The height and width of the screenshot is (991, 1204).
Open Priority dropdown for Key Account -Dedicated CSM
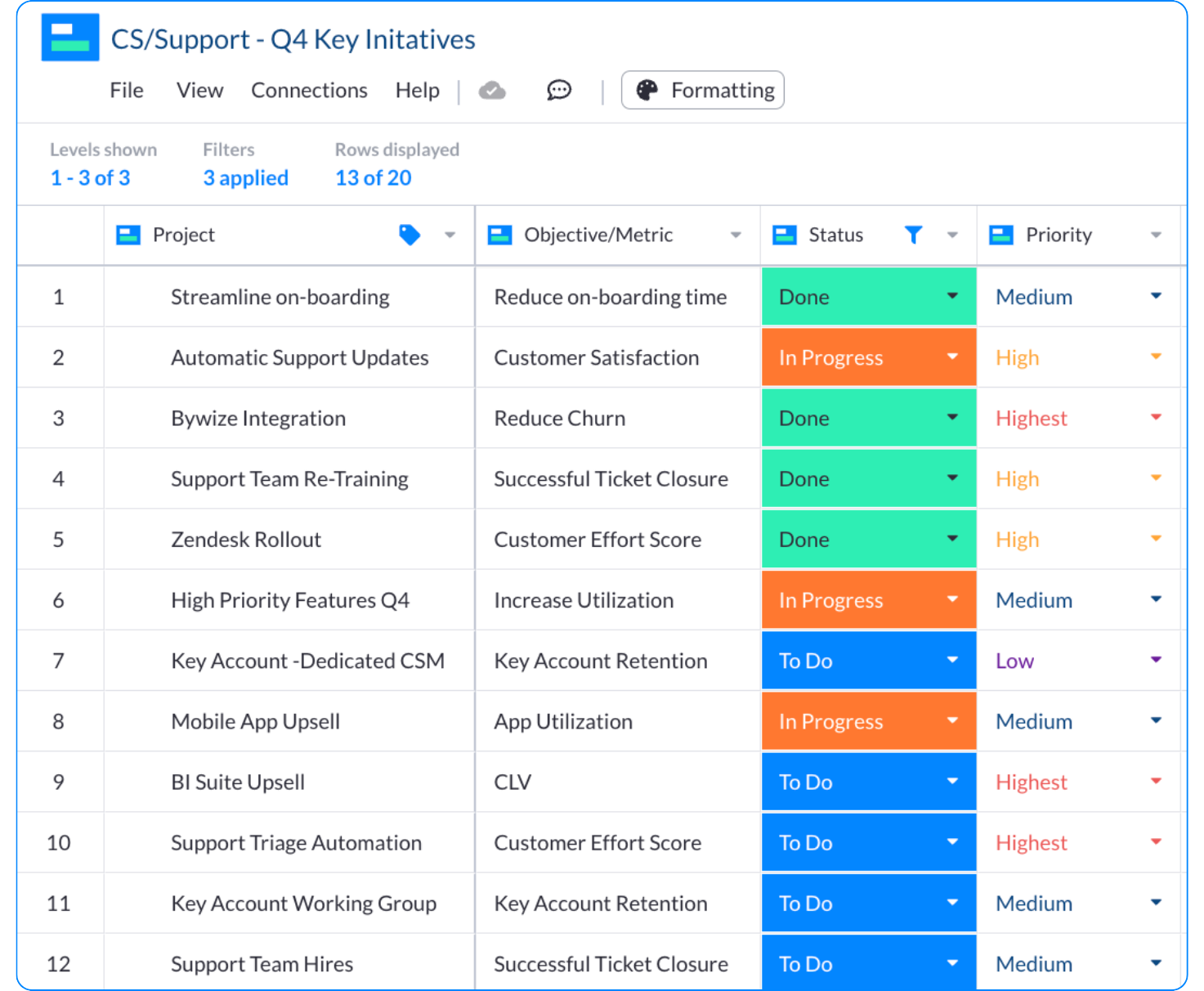1156,660
